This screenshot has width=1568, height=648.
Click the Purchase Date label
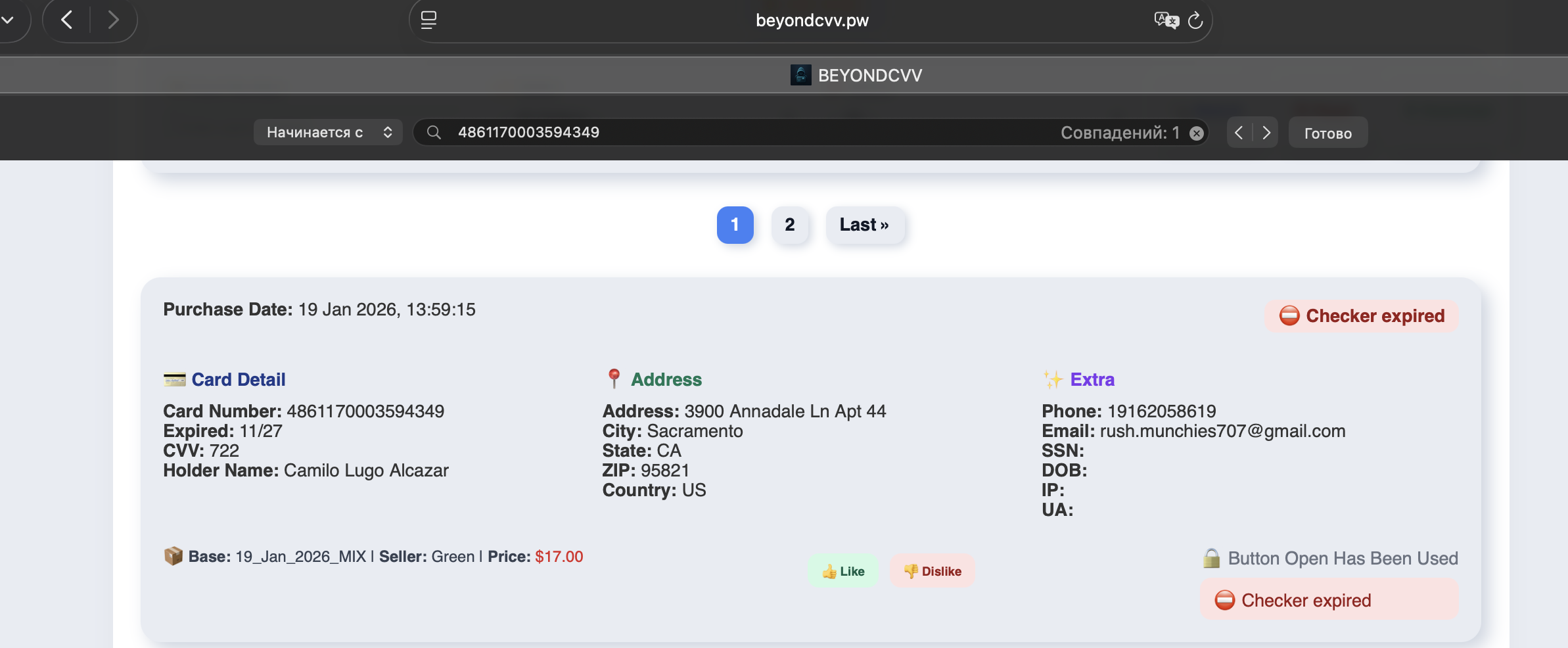click(228, 310)
